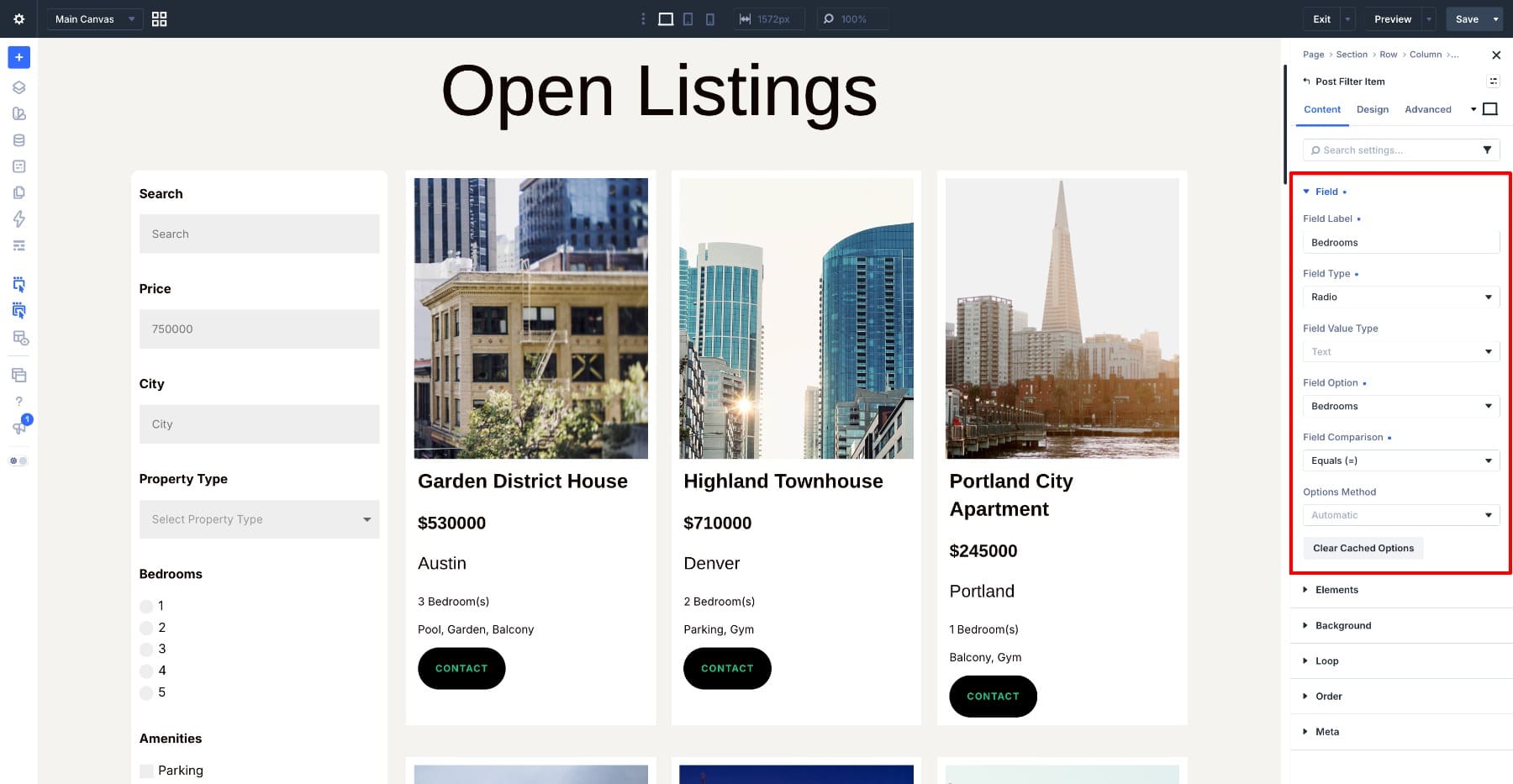The height and width of the screenshot is (784, 1513).
Task: Go to Section in the breadcrumb
Action: coord(1352,55)
